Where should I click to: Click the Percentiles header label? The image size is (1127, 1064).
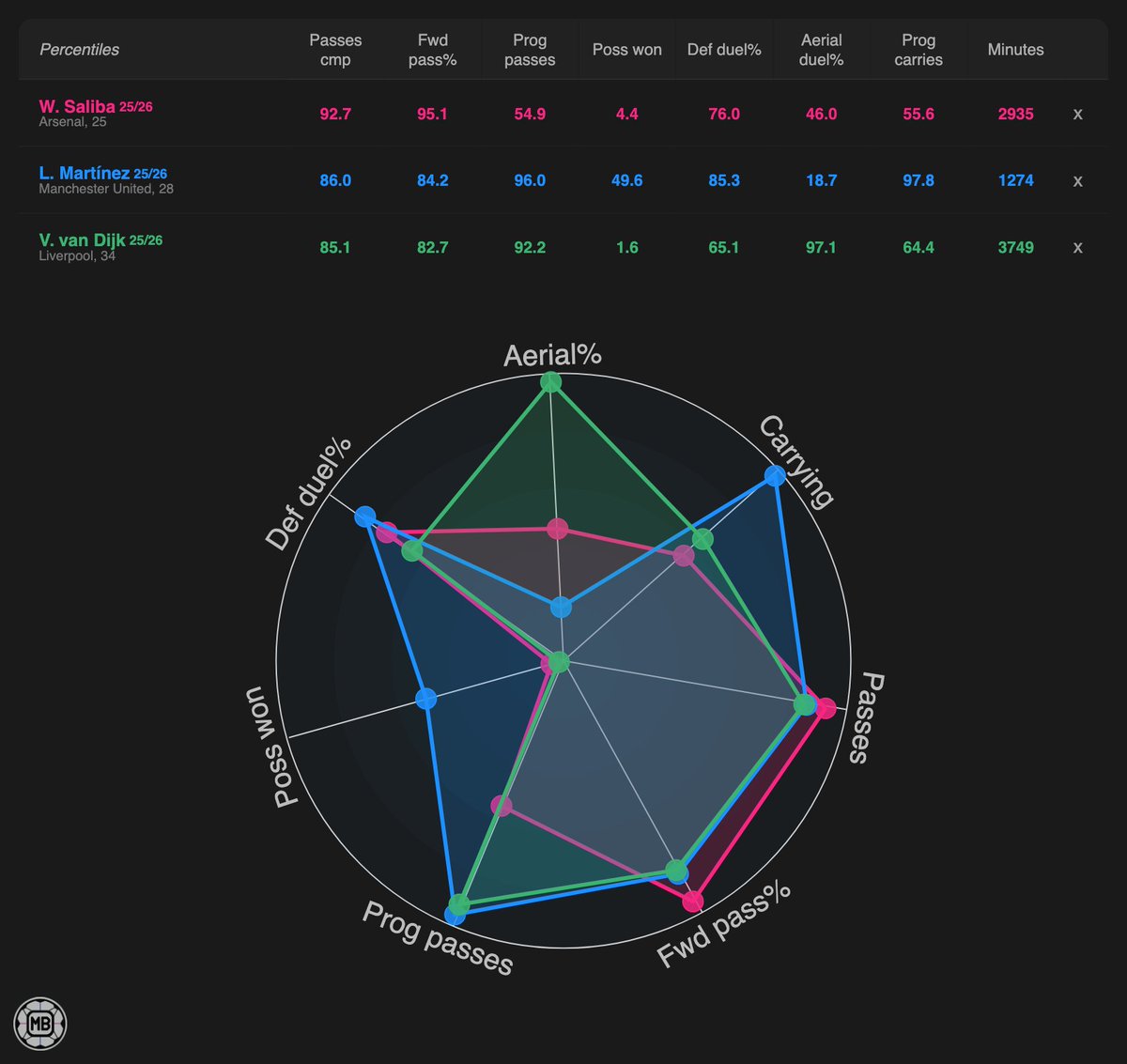(79, 50)
